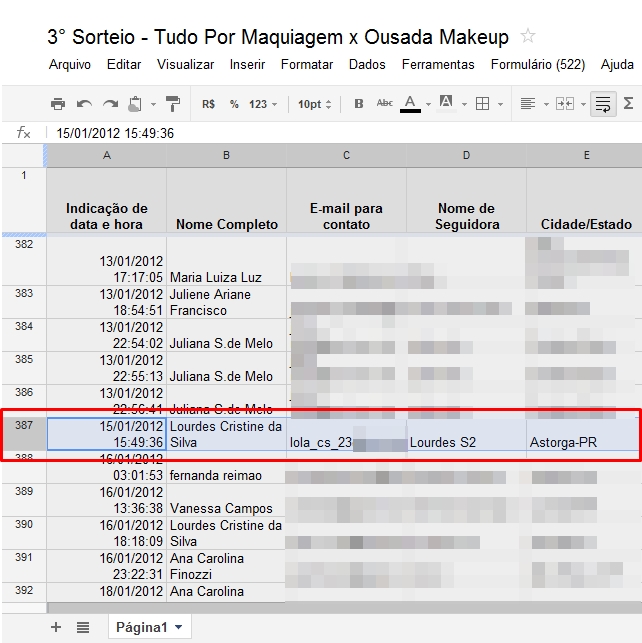Open the clipboard options dropdown arrow

tap(153, 105)
